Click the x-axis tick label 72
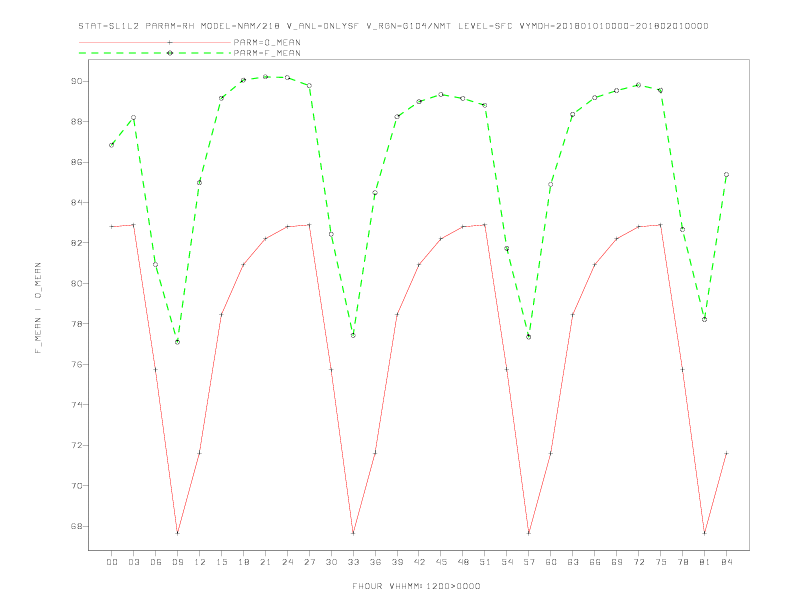 tap(638, 562)
